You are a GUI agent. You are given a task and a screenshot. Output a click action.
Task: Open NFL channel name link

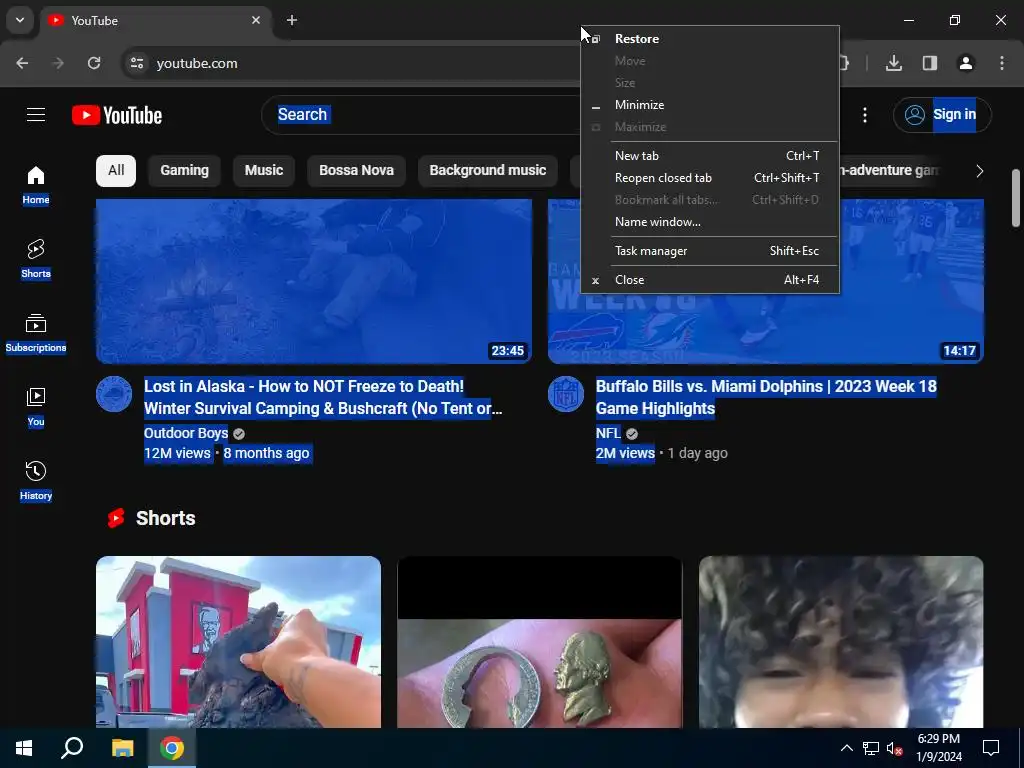pyautogui.click(x=608, y=433)
